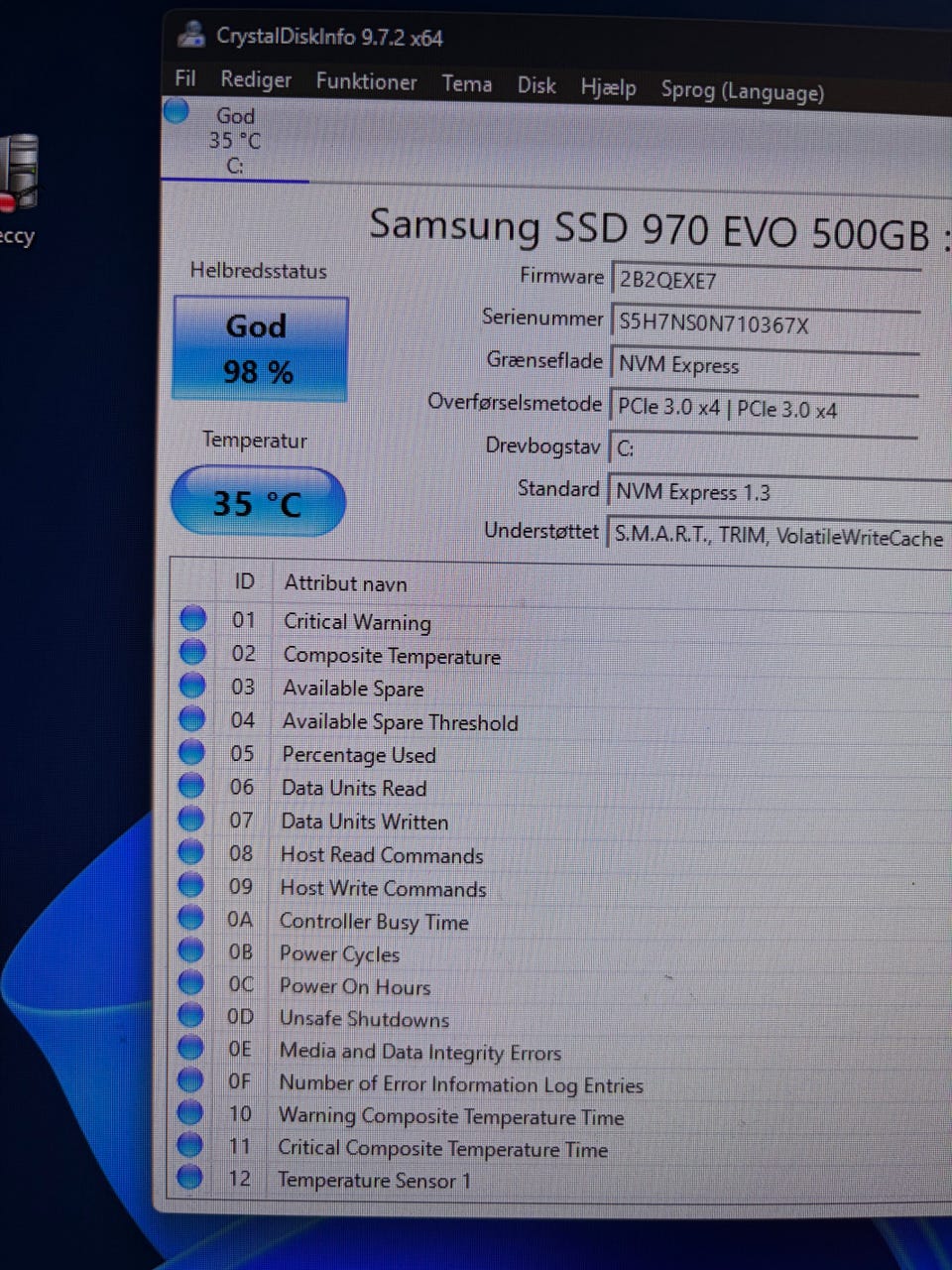Click status orb for Unsafe Shutdowns row

189,1016
